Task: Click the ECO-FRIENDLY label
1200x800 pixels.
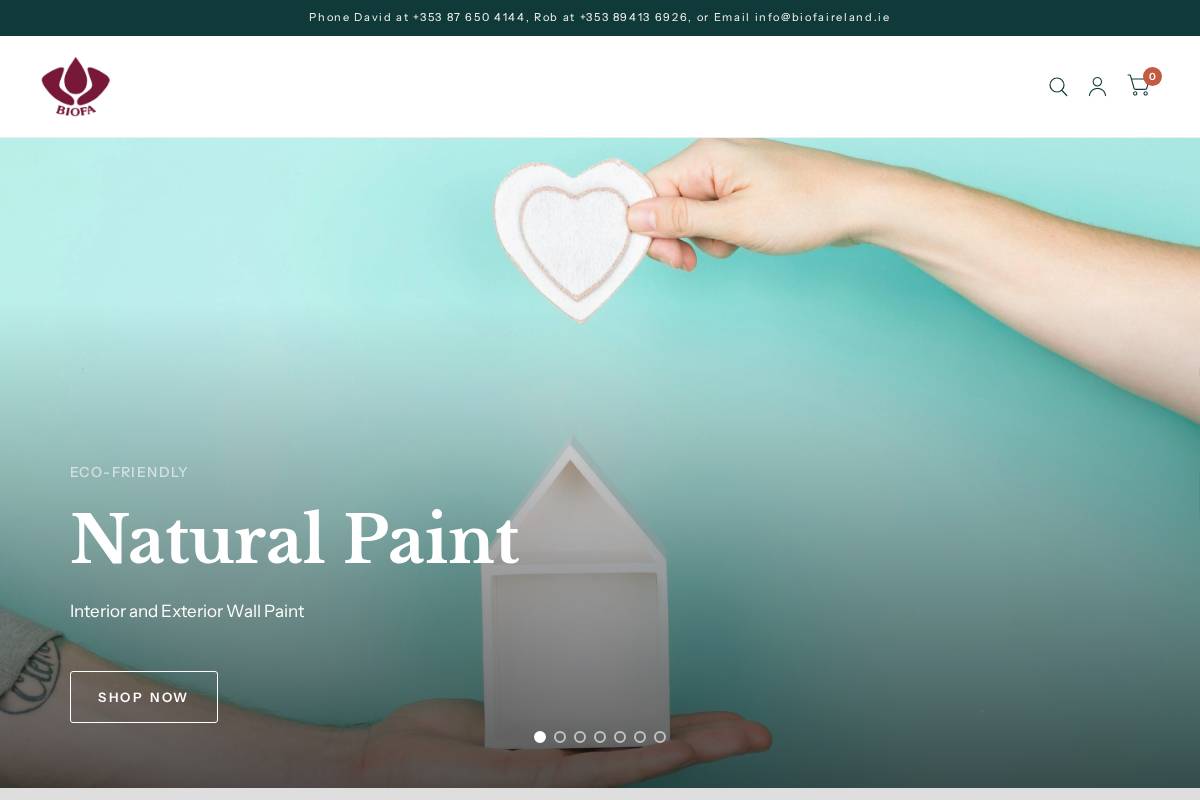Action: (x=129, y=472)
